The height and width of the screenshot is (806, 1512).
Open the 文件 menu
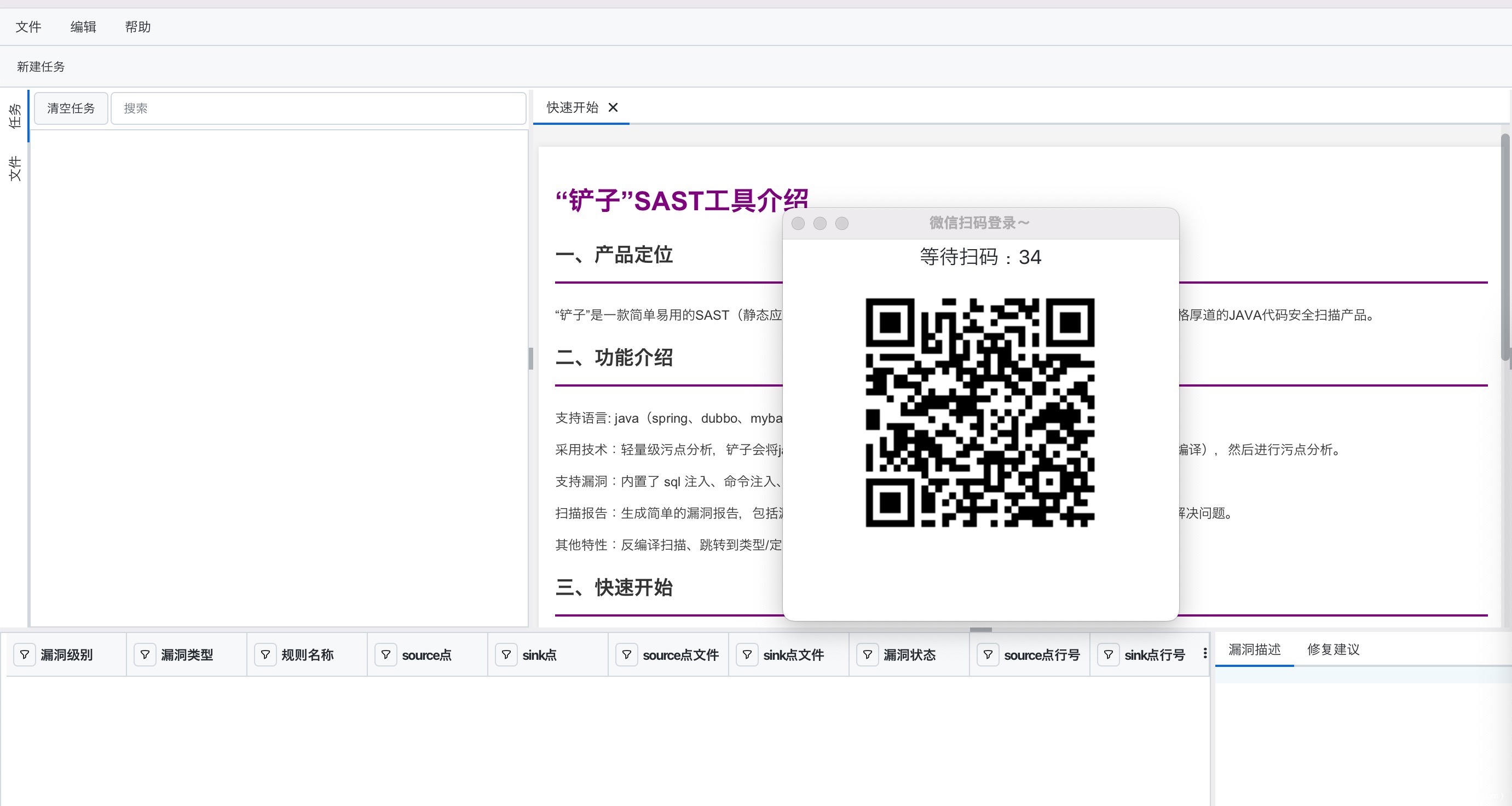point(28,27)
